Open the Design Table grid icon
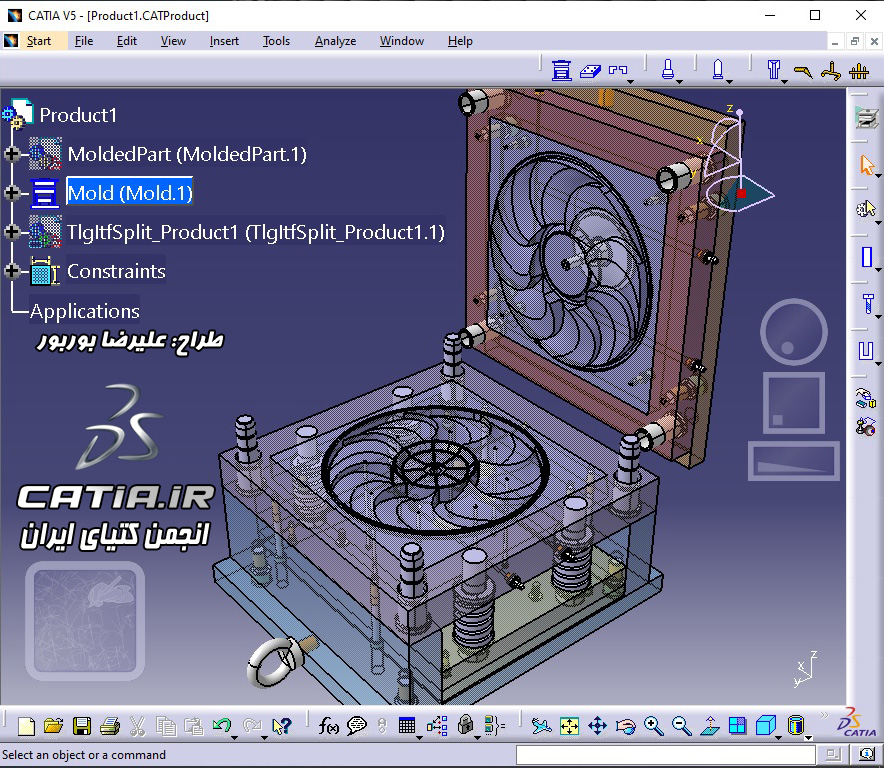884x768 pixels. click(406, 726)
